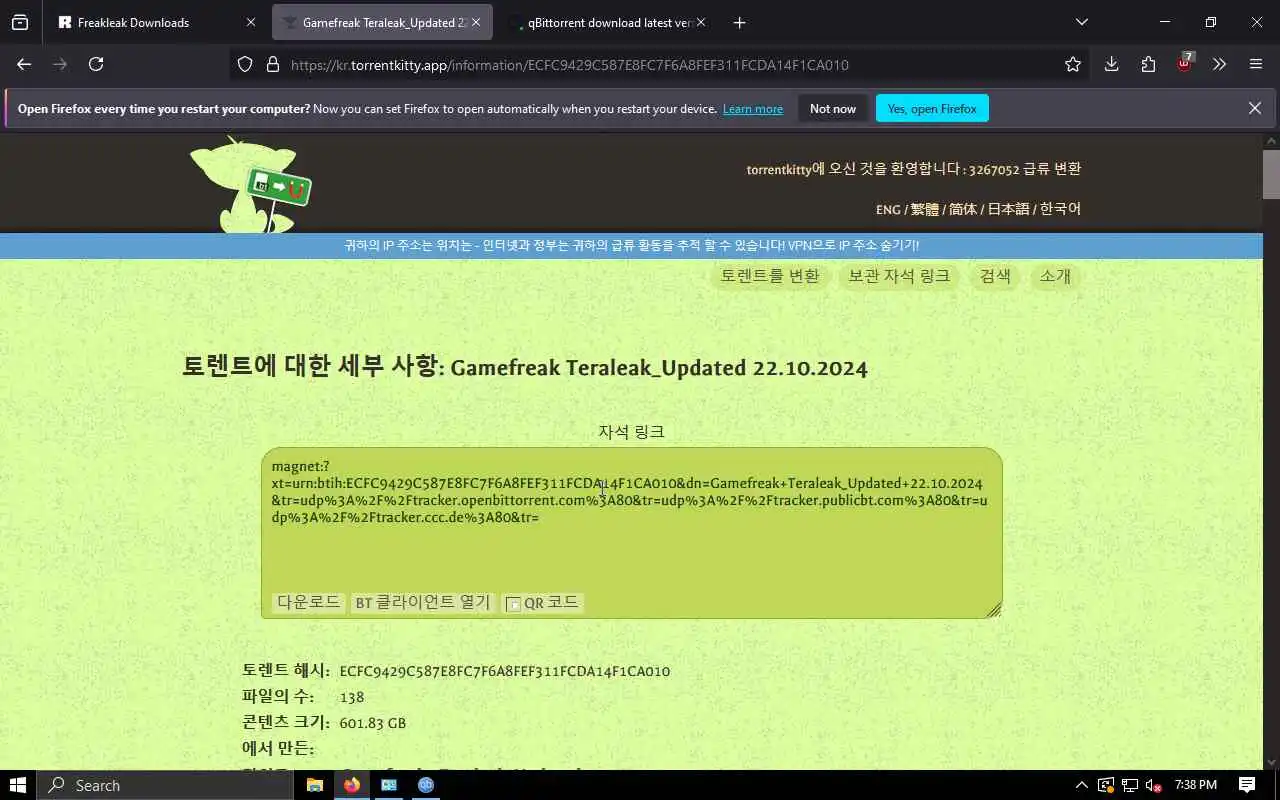Open the 소개 menu item
This screenshot has width=1280, height=800.
[1055, 276]
